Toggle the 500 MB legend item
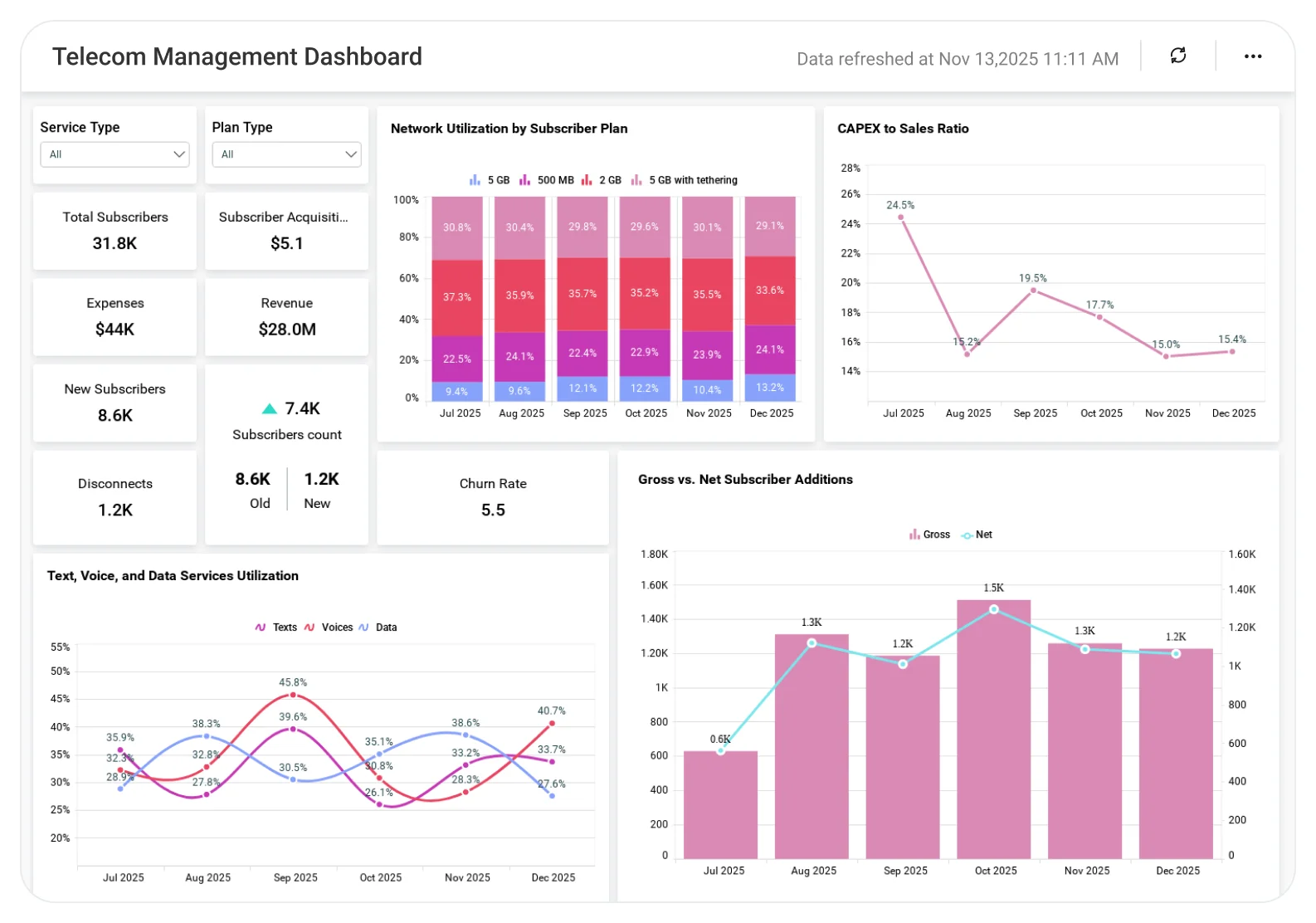The image size is (1316, 923). pyautogui.click(x=546, y=180)
